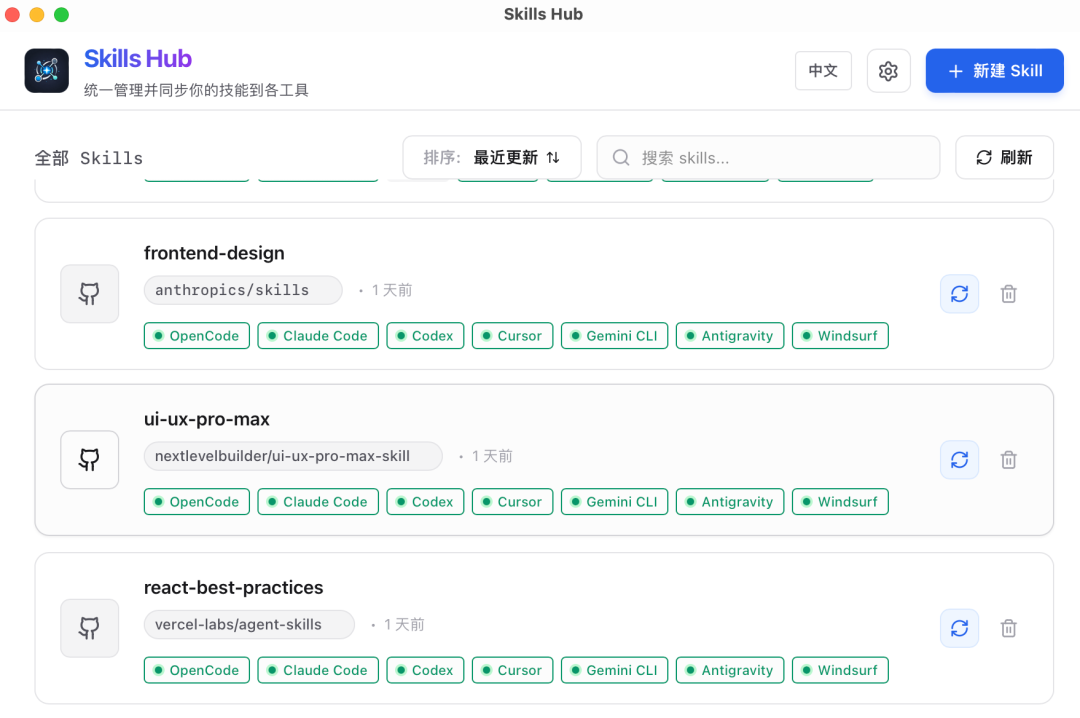
Task: Trash the react-best-practices skill
Action: click(x=1009, y=628)
